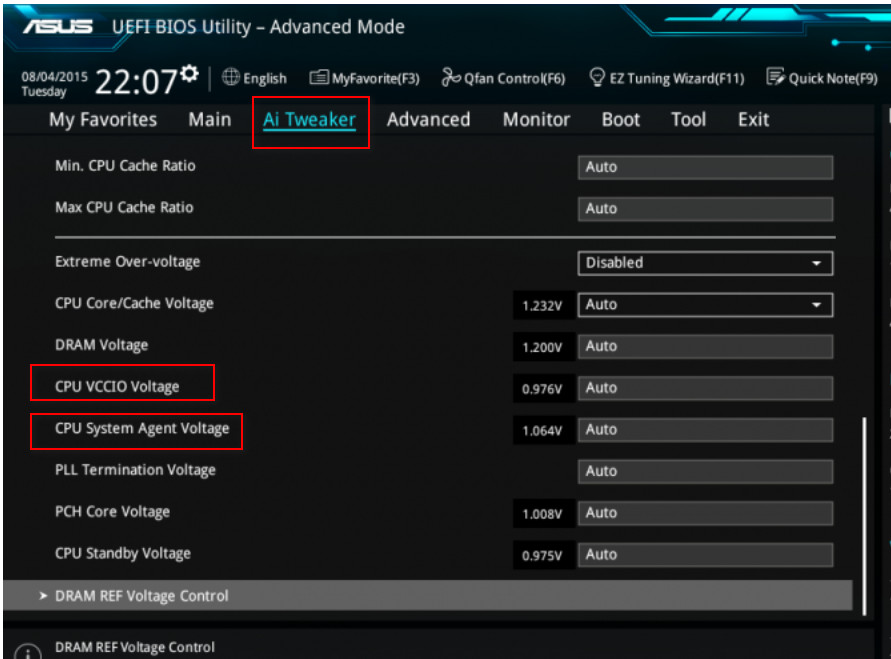The height and width of the screenshot is (659, 891).
Task: Click the vertical scrollbar thumb
Action: pyautogui.click(x=864, y=516)
